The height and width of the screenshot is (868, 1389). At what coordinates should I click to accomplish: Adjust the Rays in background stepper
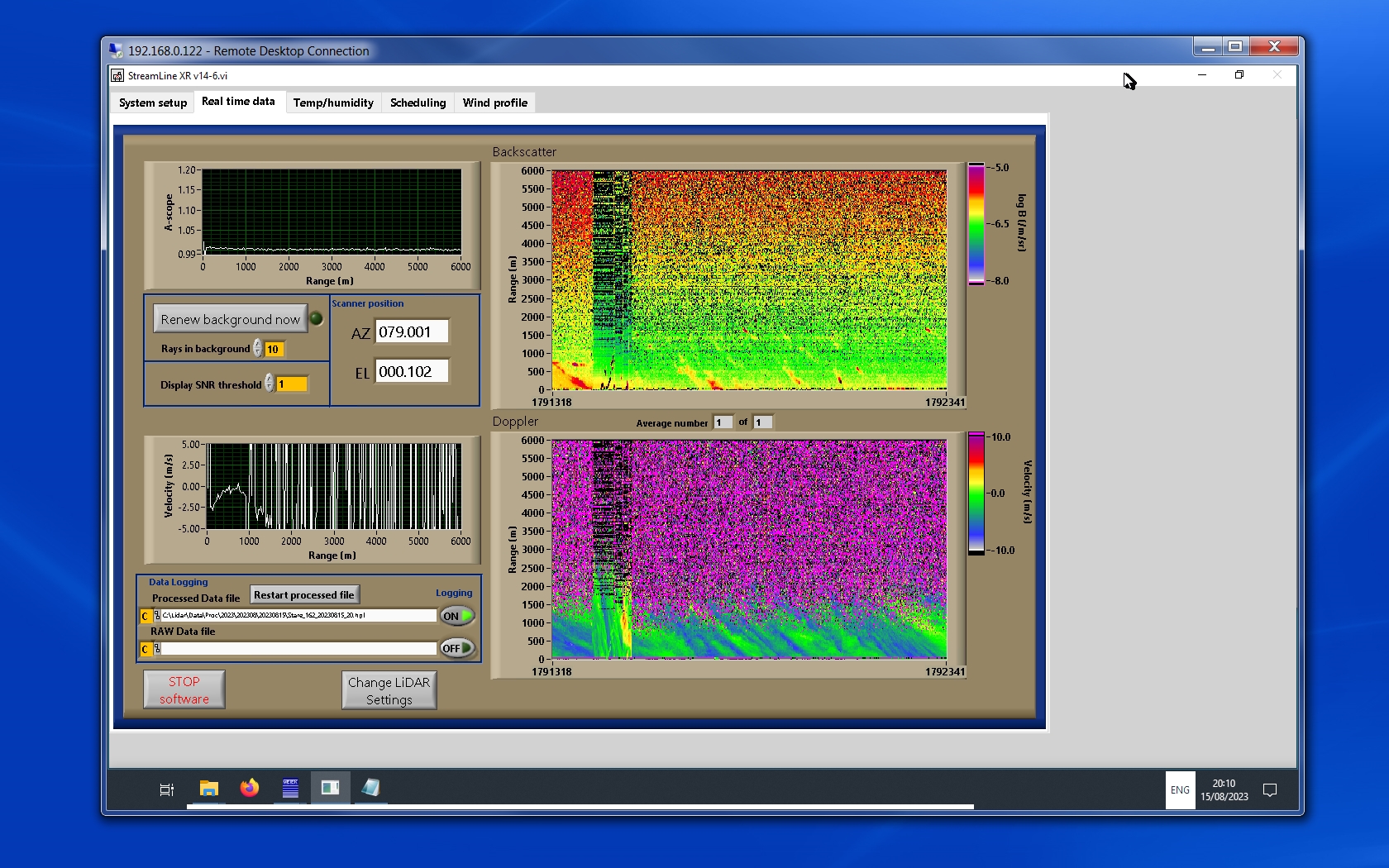point(258,349)
